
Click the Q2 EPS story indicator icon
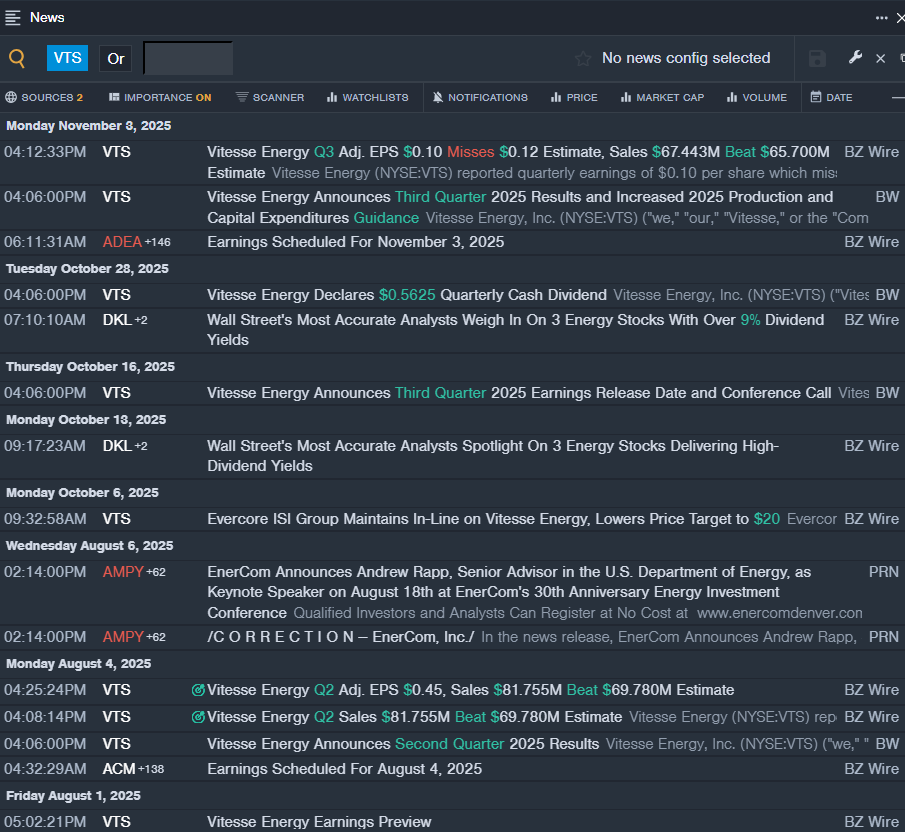click(x=198, y=690)
